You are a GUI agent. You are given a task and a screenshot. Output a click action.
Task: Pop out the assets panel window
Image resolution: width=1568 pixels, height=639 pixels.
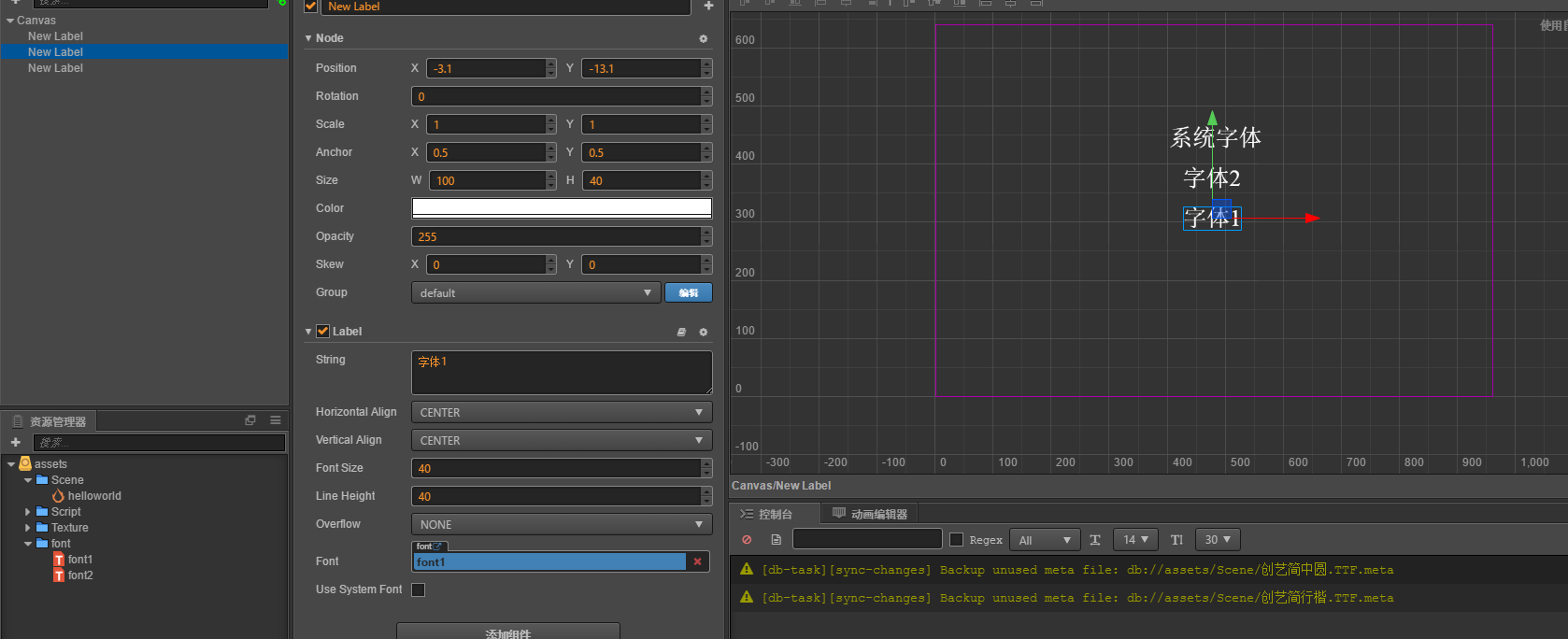250,420
